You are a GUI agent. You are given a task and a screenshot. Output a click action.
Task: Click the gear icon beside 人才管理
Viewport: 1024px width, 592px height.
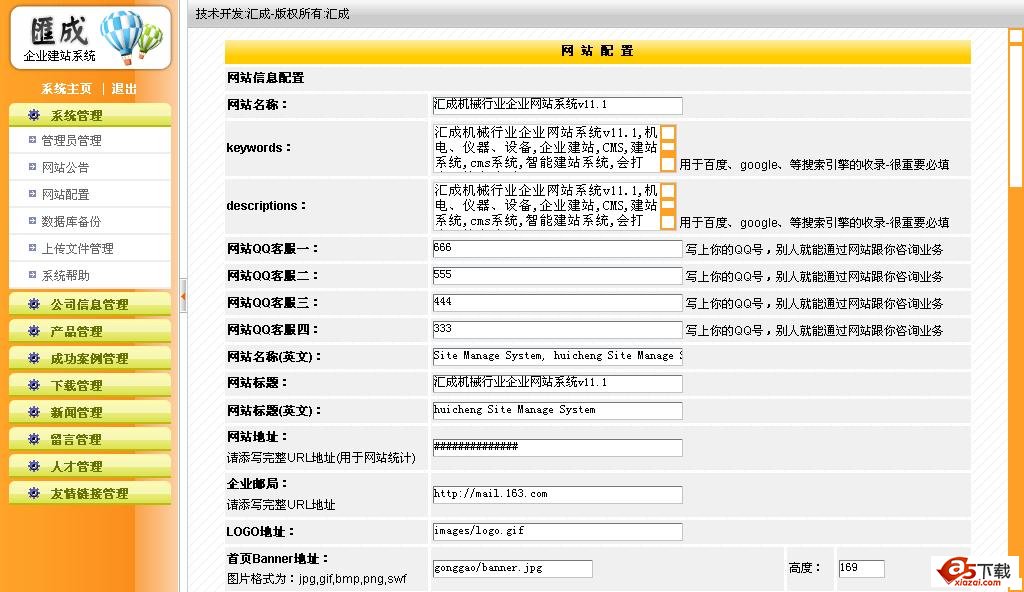point(34,466)
